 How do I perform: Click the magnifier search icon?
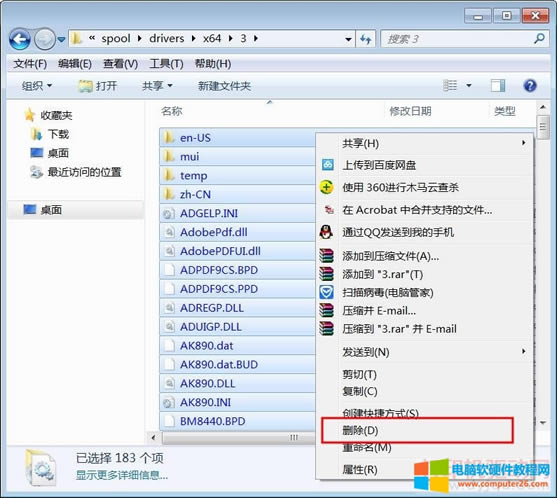pos(539,38)
